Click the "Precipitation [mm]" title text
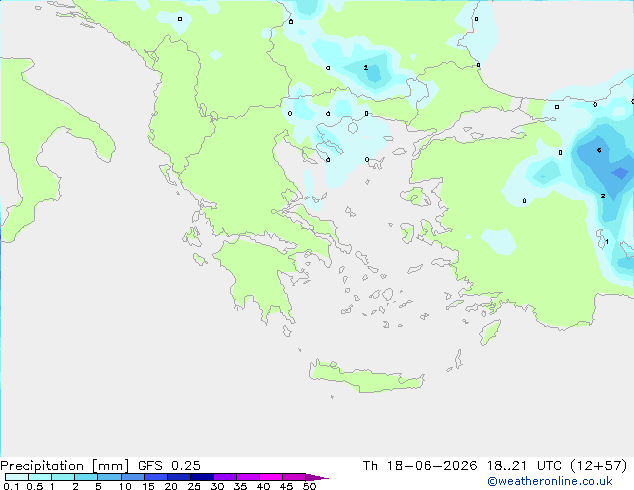 [x=65, y=466]
